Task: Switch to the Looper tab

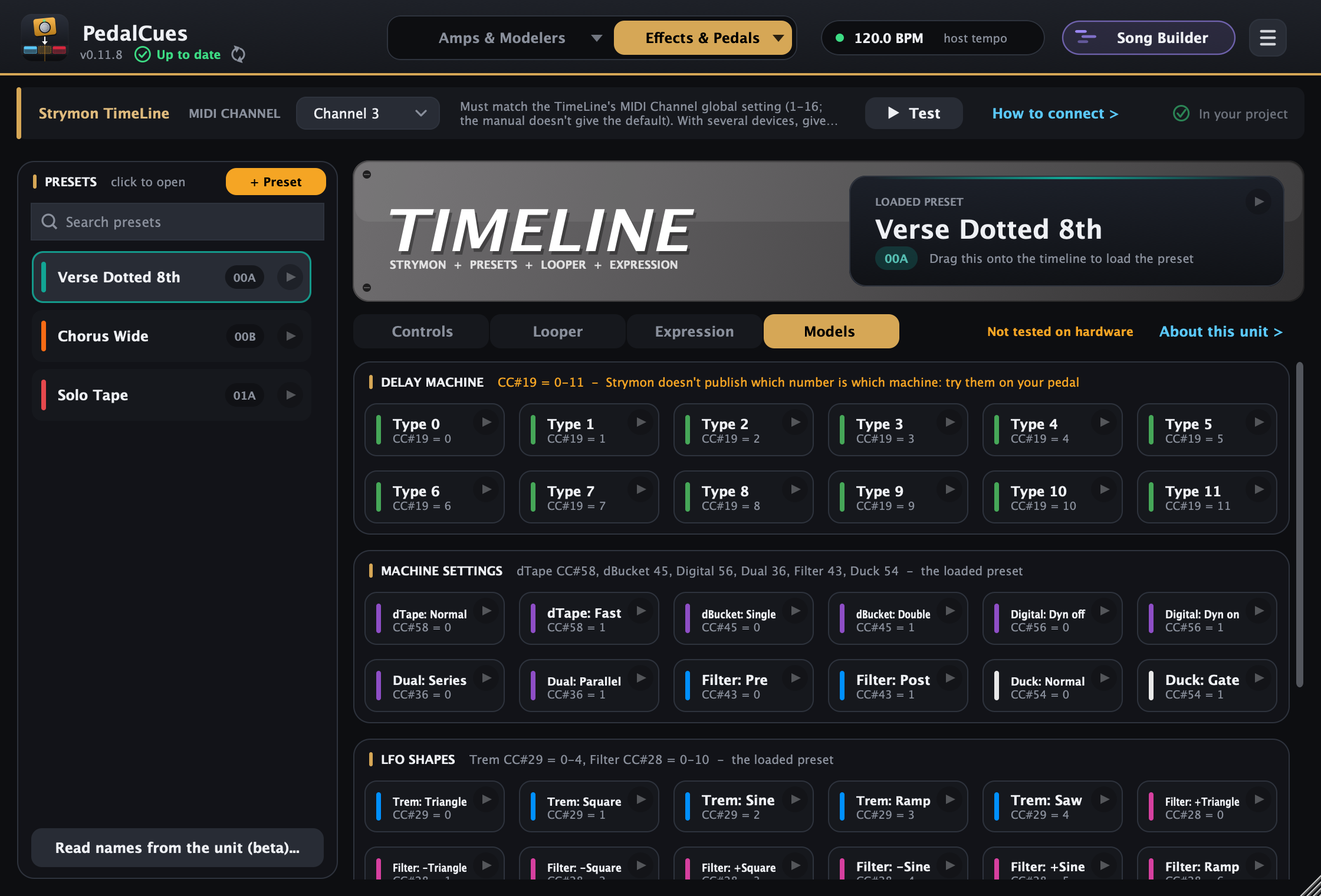Action: tap(557, 331)
